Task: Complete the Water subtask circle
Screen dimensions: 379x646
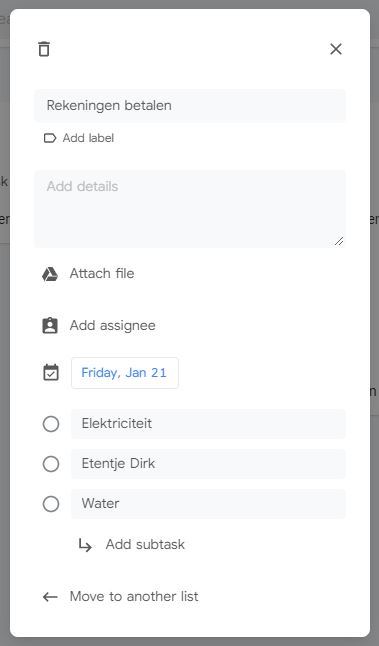Action: (x=51, y=504)
